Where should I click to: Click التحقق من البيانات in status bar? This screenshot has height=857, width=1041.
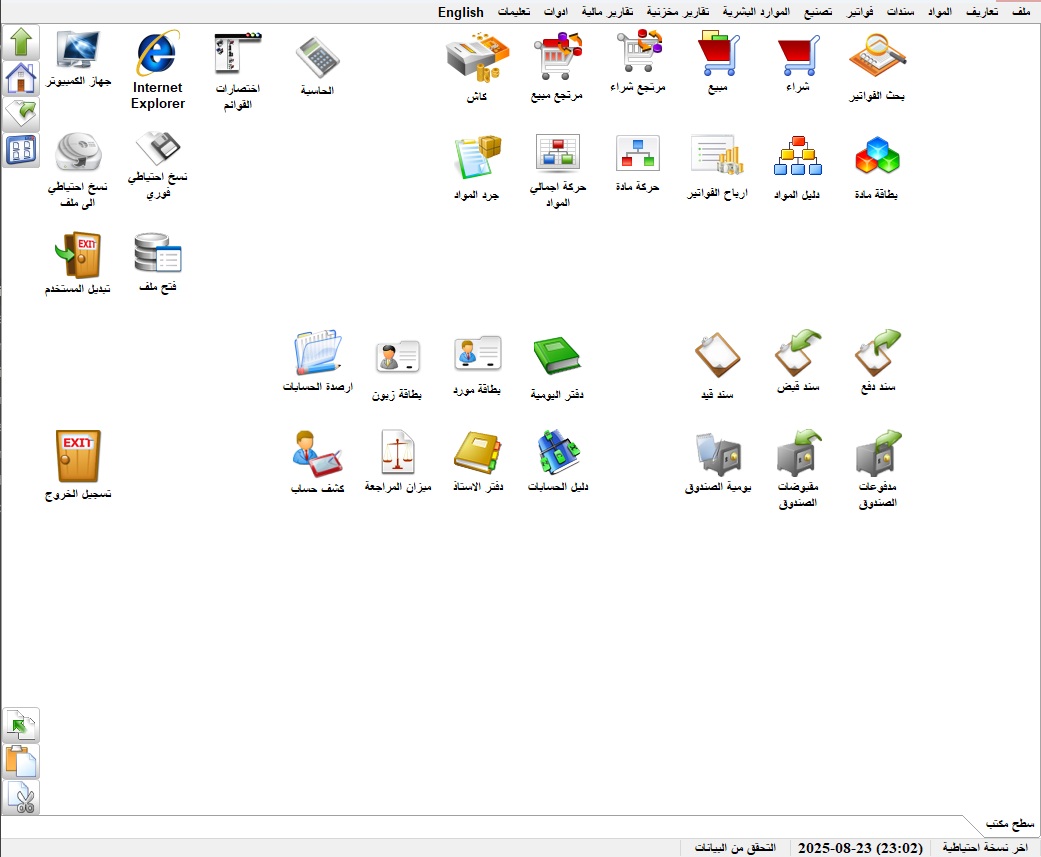[x=735, y=848]
